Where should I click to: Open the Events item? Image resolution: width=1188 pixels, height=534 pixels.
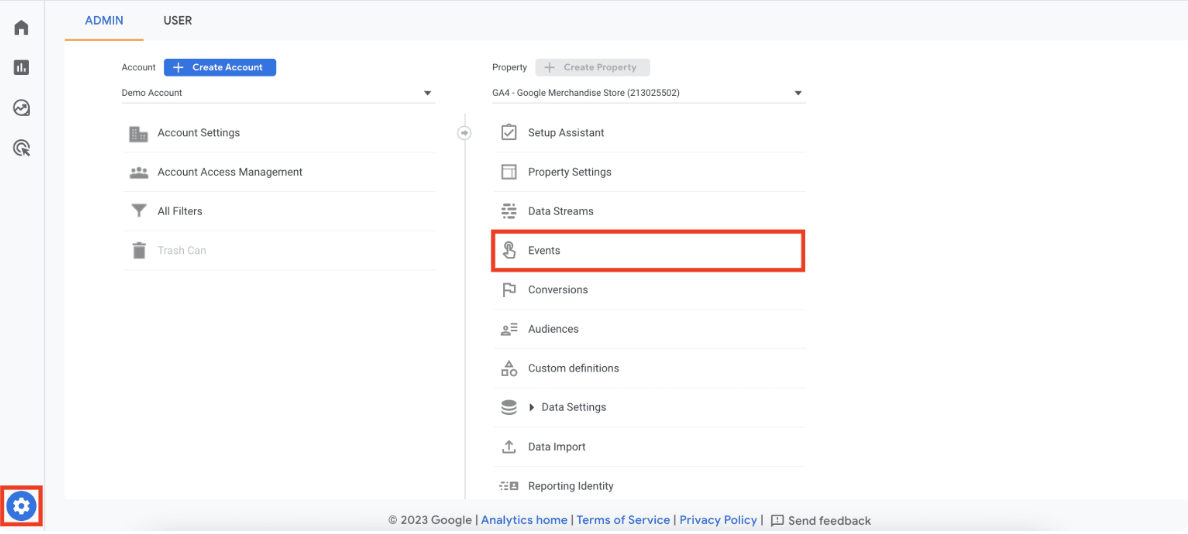pyautogui.click(x=648, y=251)
